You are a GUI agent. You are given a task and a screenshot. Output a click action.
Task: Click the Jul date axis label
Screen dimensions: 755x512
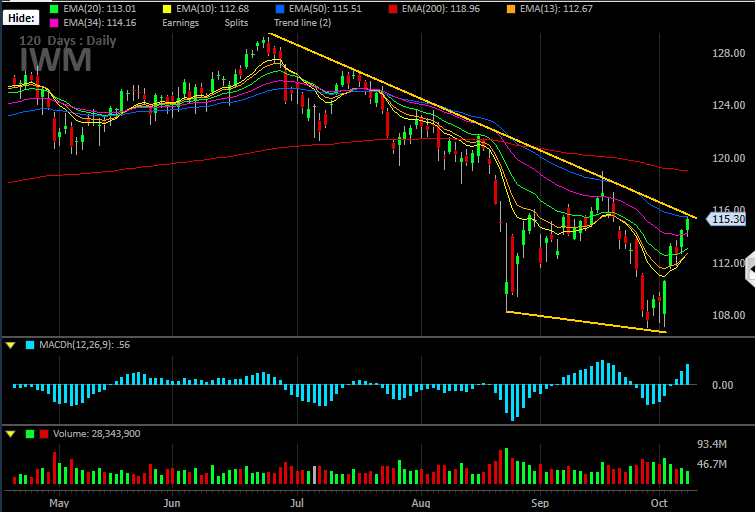[x=297, y=503]
